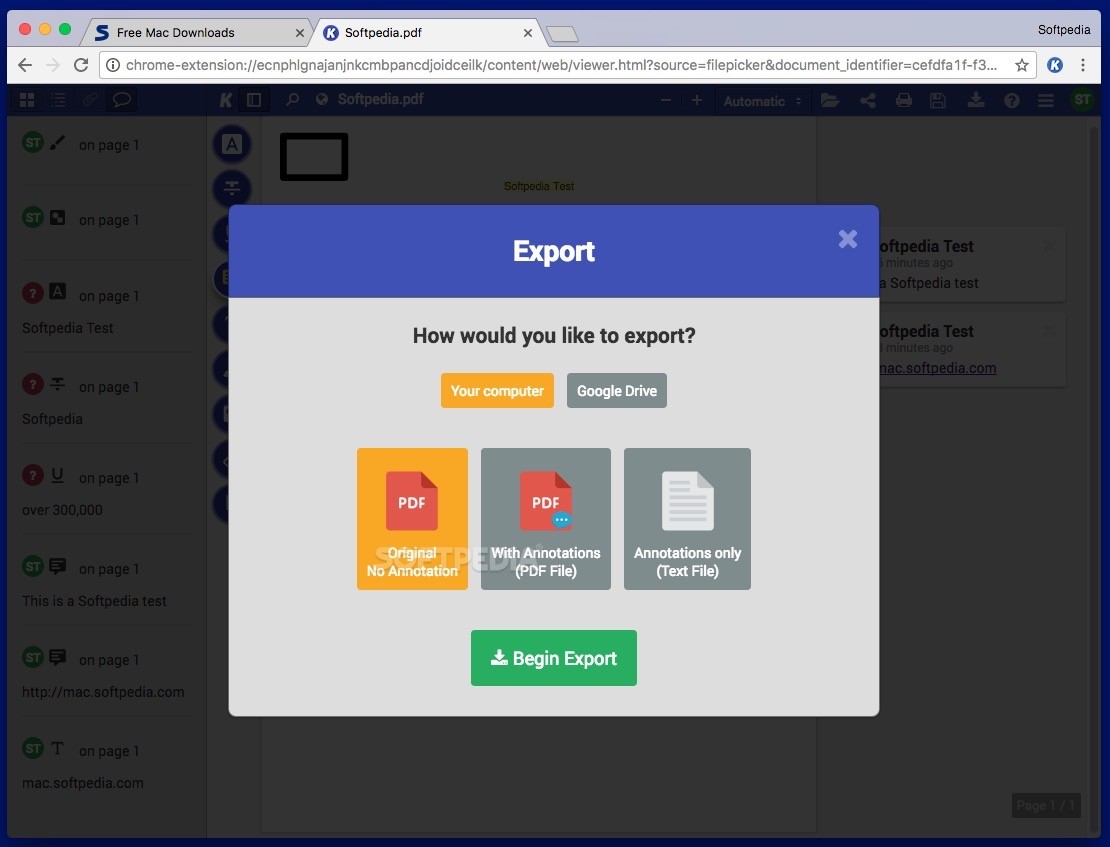Select Google Drive as export destination
1110x847 pixels.
click(x=616, y=390)
